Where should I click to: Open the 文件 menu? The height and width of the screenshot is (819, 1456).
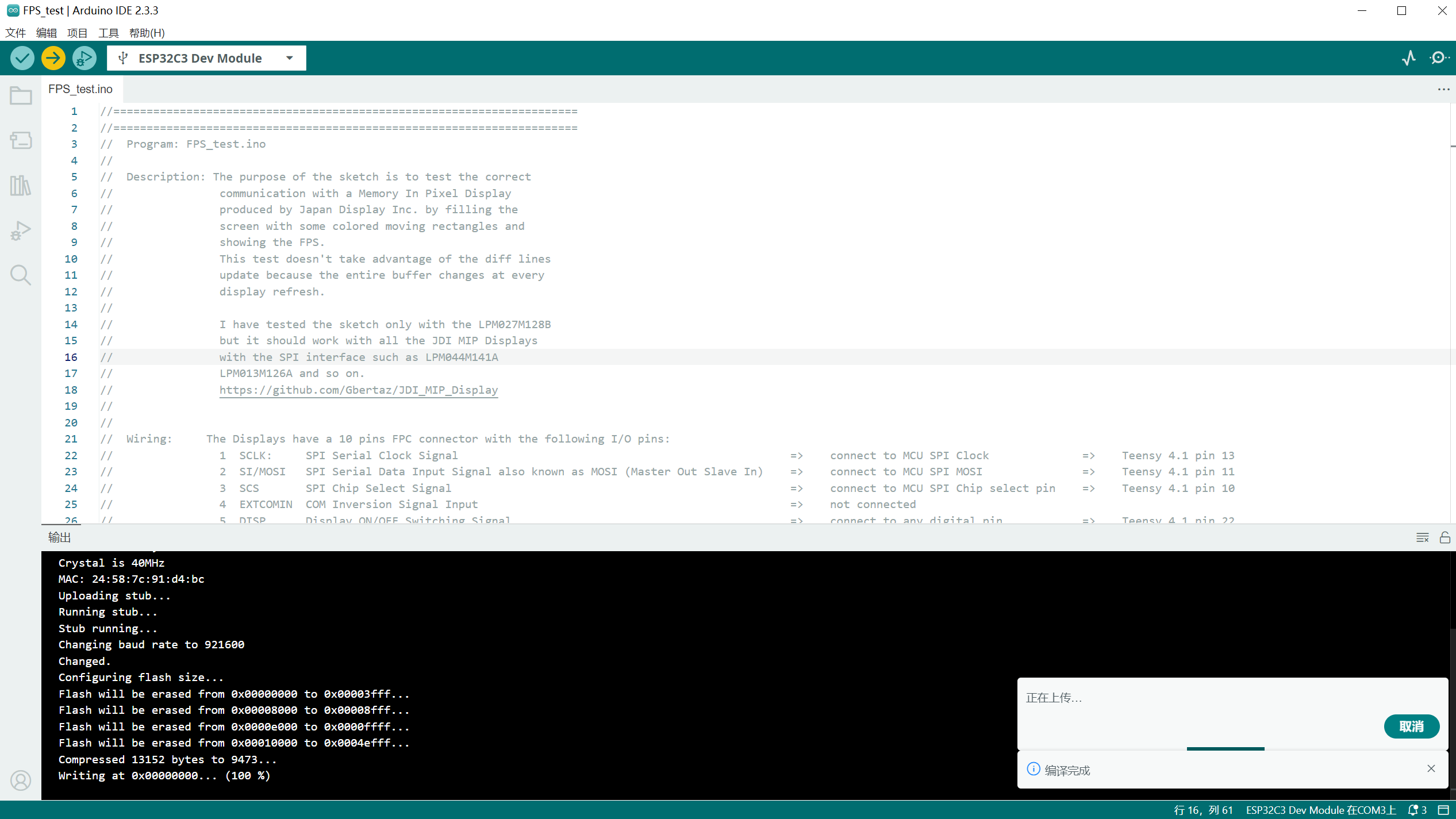[16, 33]
